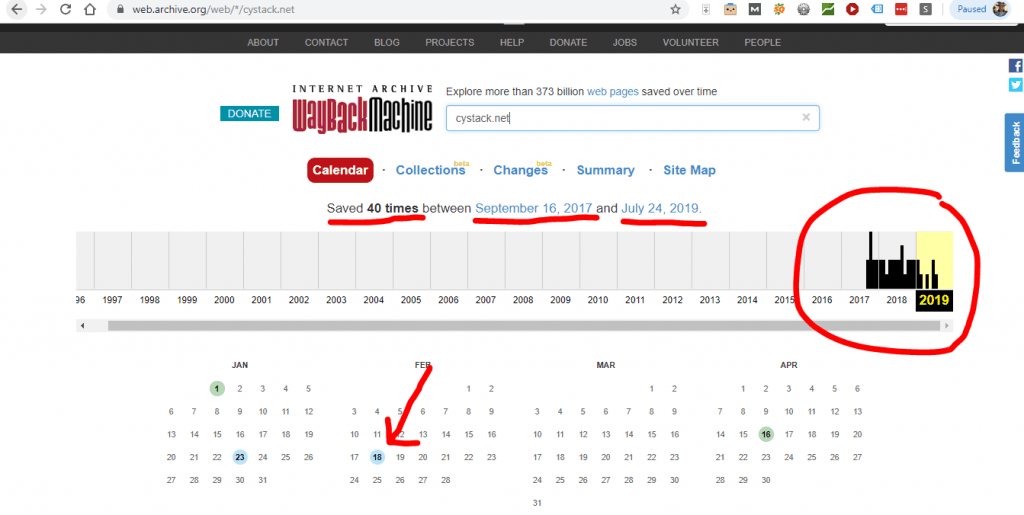Click the red play-button extension icon
Viewport: 1024px width, 515px height.
coord(852,10)
